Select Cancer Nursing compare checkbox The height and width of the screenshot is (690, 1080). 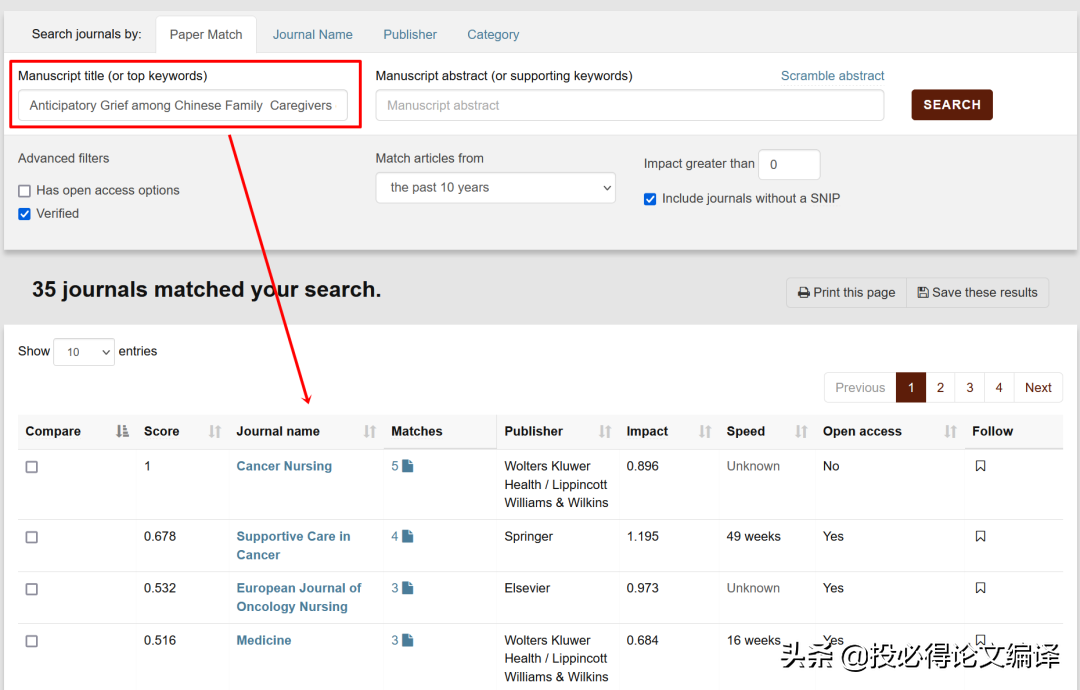[x=32, y=467]
